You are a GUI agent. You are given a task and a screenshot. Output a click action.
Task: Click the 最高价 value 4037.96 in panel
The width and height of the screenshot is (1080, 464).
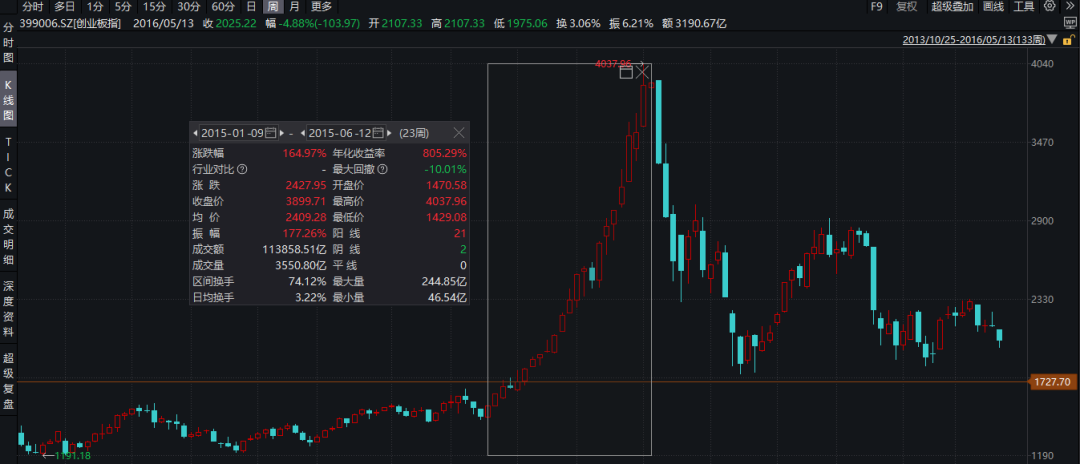click(446, 201)
